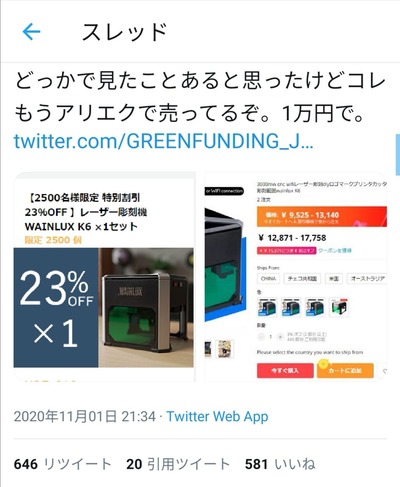This screenshot has width=400, height=487.
Task: Click the Twitter Web App source link
Action: tap(217, 416)
